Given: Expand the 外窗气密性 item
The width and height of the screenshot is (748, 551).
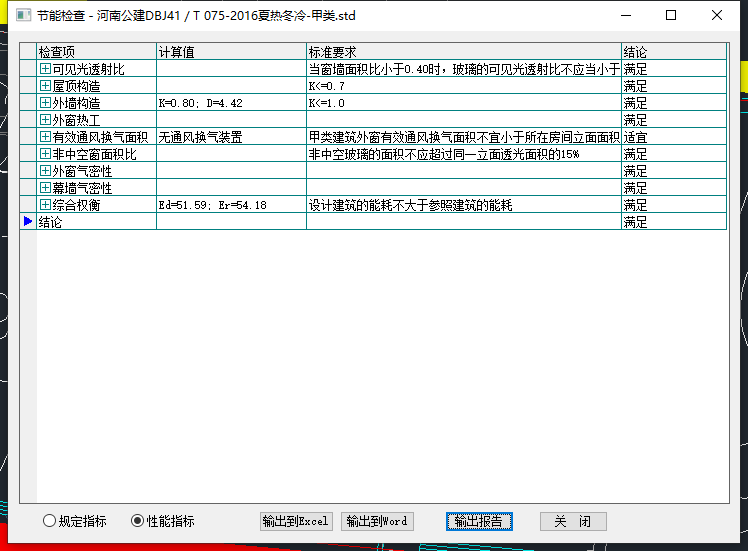Looking at the screenshot, I should pyautogui.click(x=45, y=171).
